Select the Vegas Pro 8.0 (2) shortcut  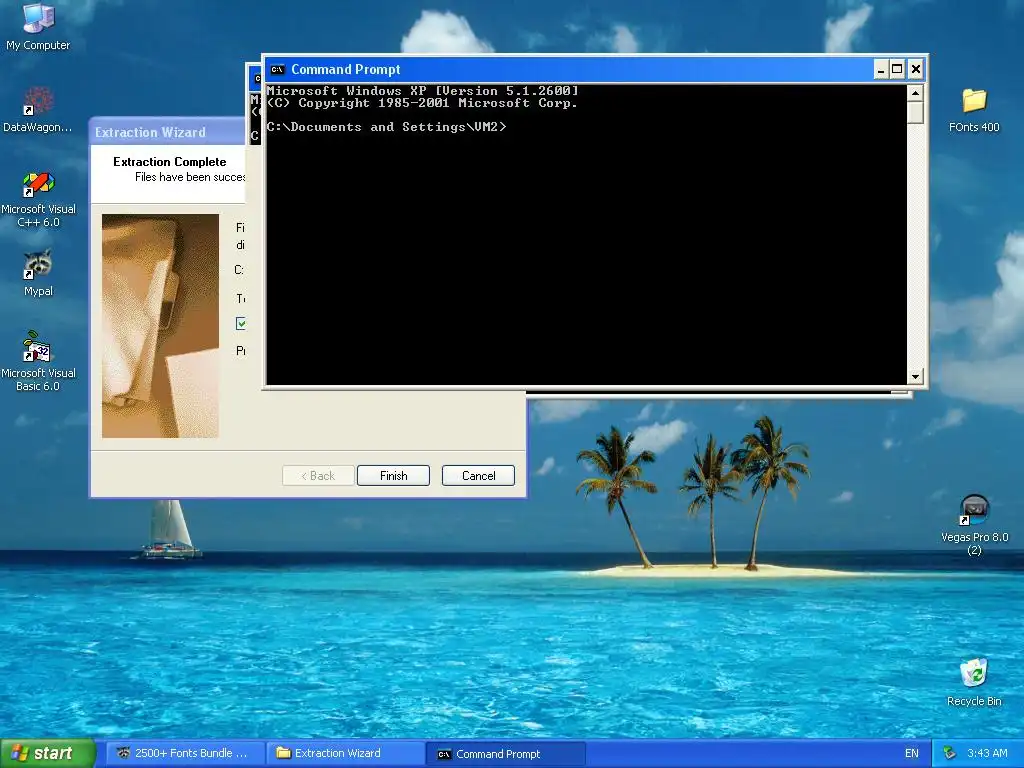pyautogui.click(x=974, y=524)
